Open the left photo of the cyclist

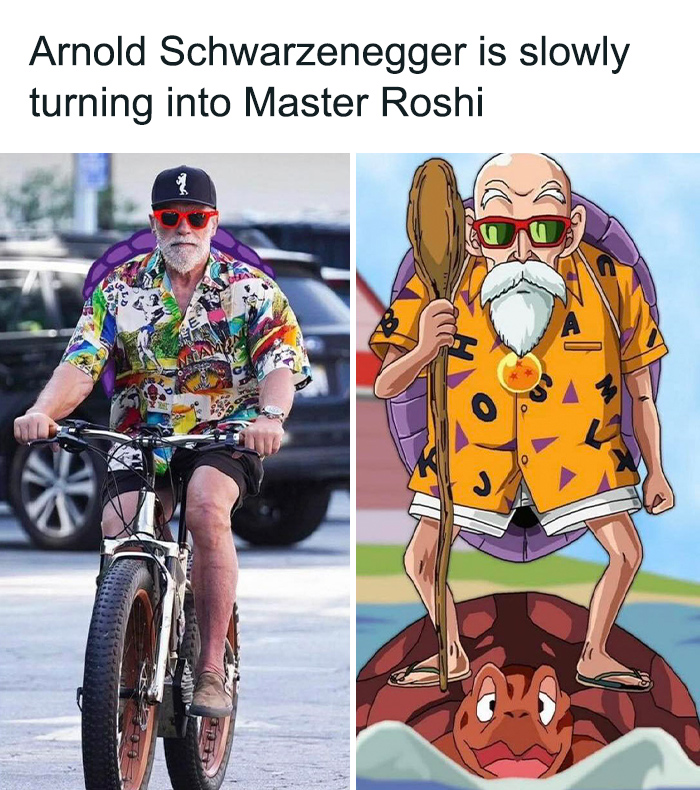pos(175,471)
